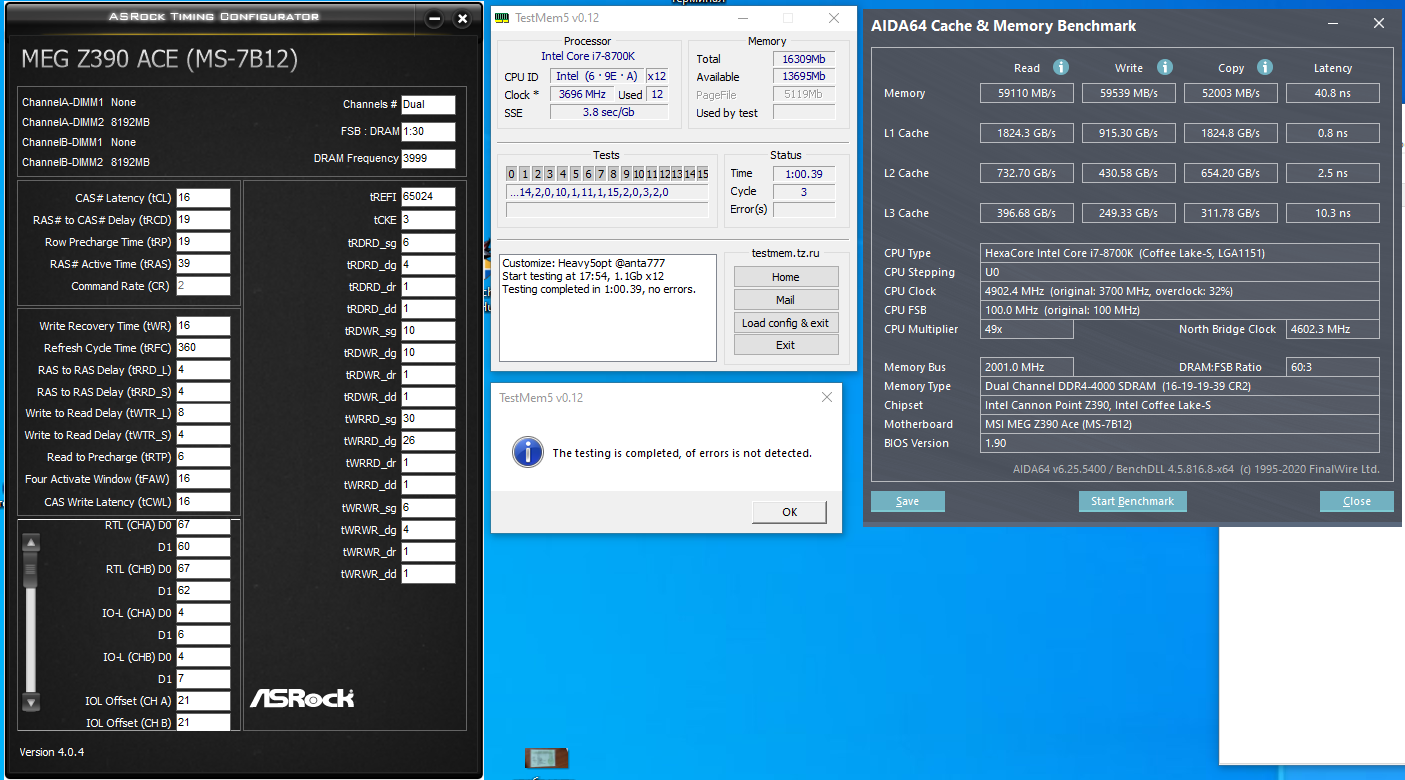Click the Close button in AIDA64

pos(1357,501)
